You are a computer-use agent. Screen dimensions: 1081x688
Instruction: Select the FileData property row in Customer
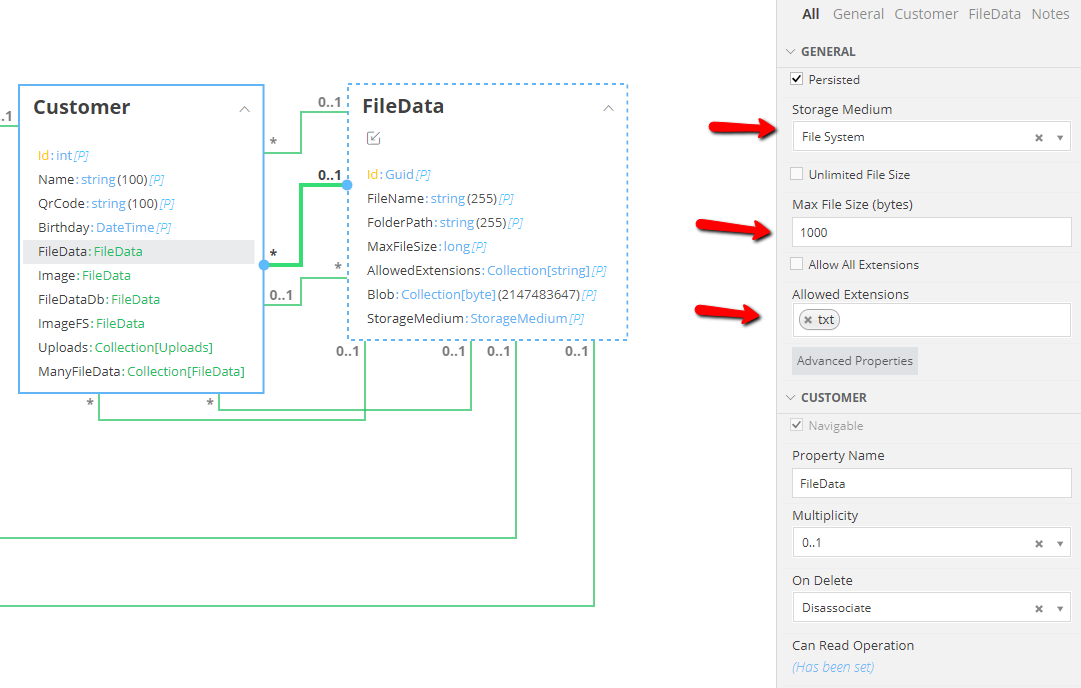point(138,252)
